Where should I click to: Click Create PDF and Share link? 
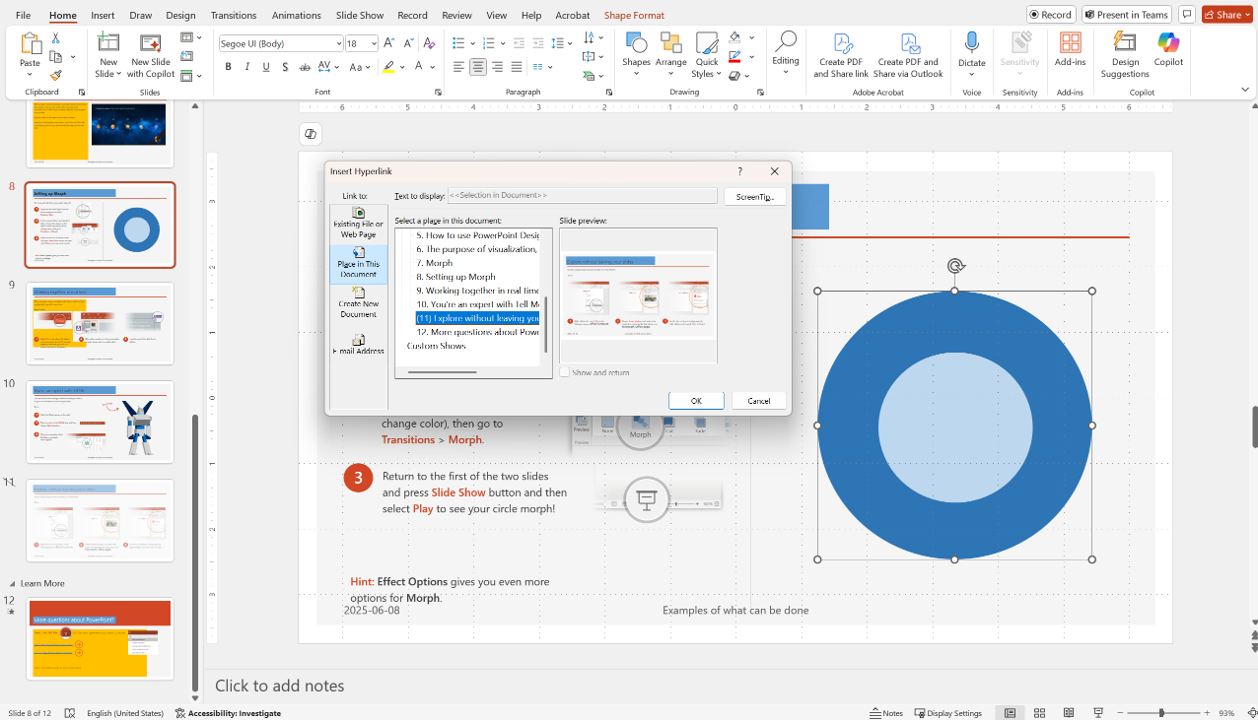tap(841, 55)
